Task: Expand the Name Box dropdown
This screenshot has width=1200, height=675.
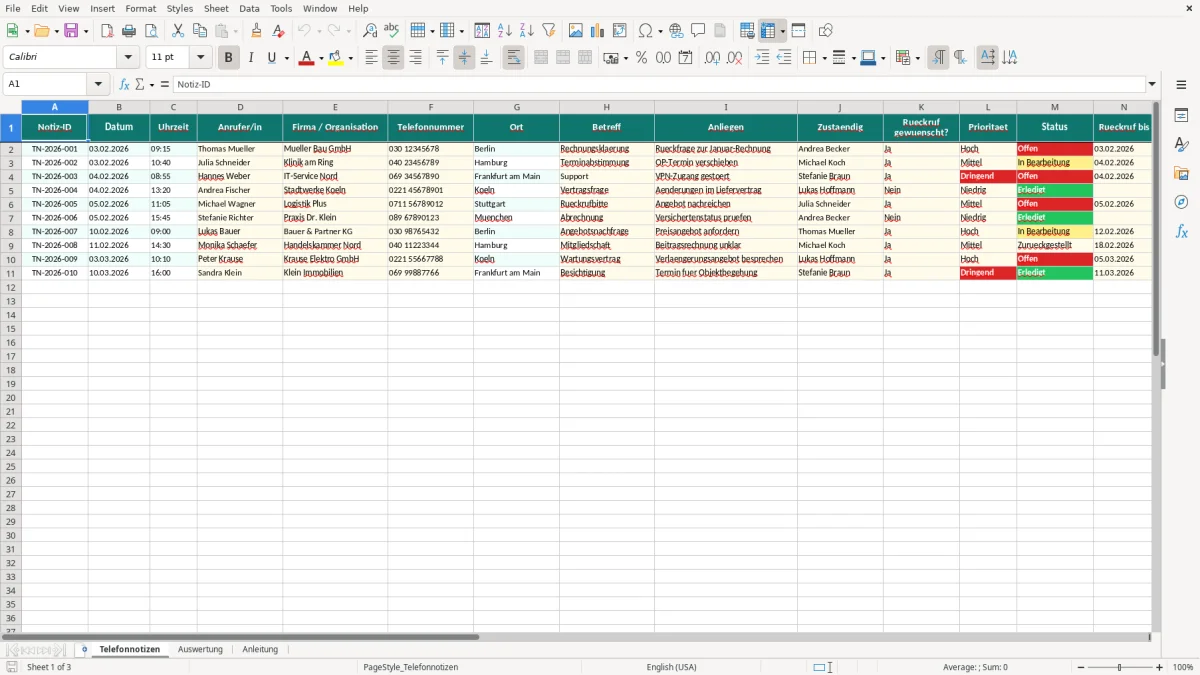Action: coord(98,85)
